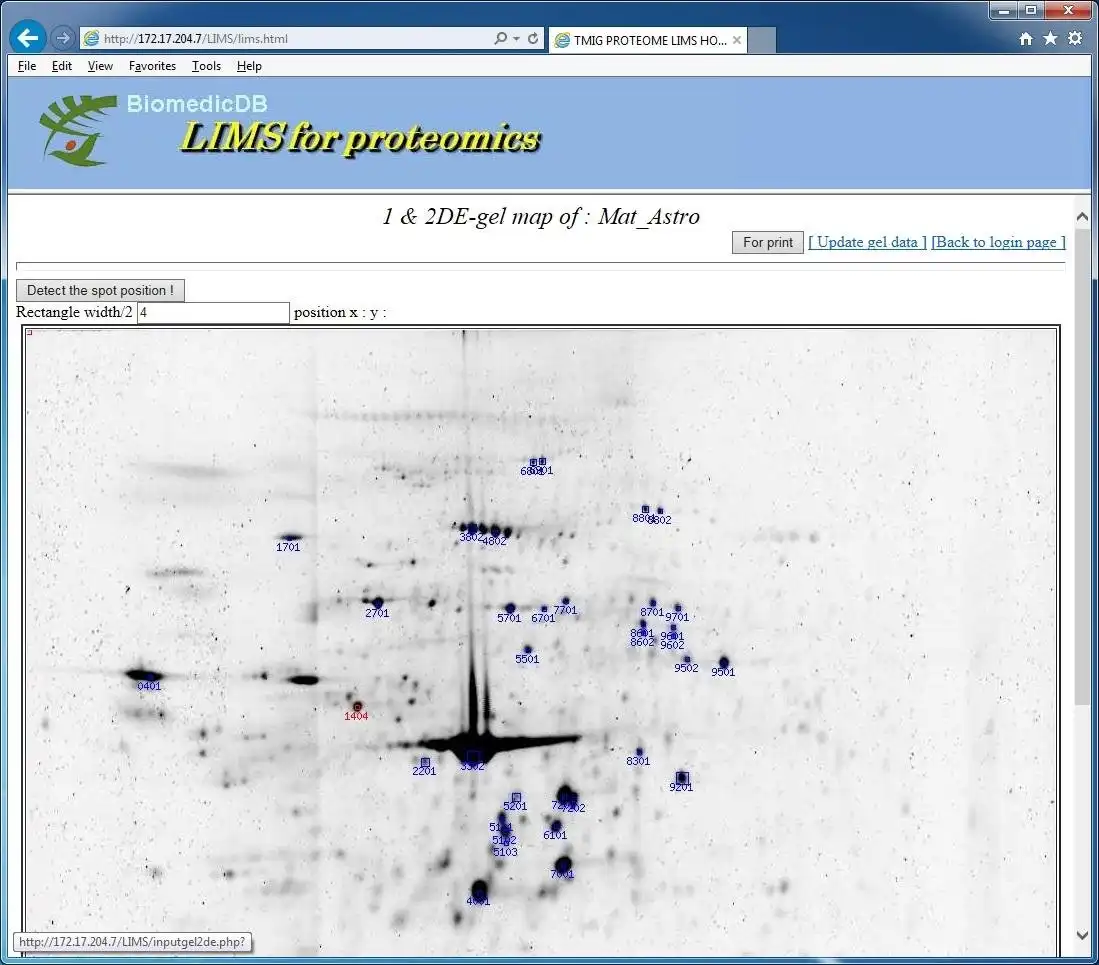Click the 'BiomedicDB' header text
1099x965 pixels.
(x=197, y=104)
